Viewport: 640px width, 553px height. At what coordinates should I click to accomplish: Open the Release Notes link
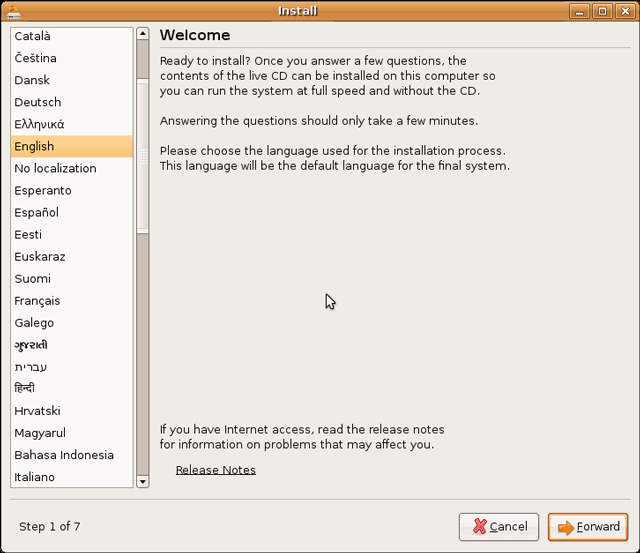[215, 470]
